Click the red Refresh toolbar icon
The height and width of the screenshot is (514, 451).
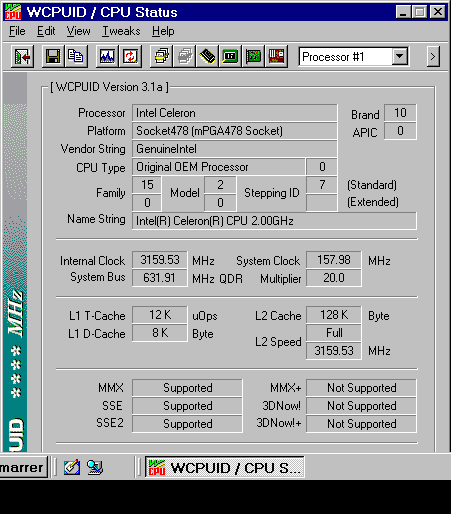pos(130,57)
